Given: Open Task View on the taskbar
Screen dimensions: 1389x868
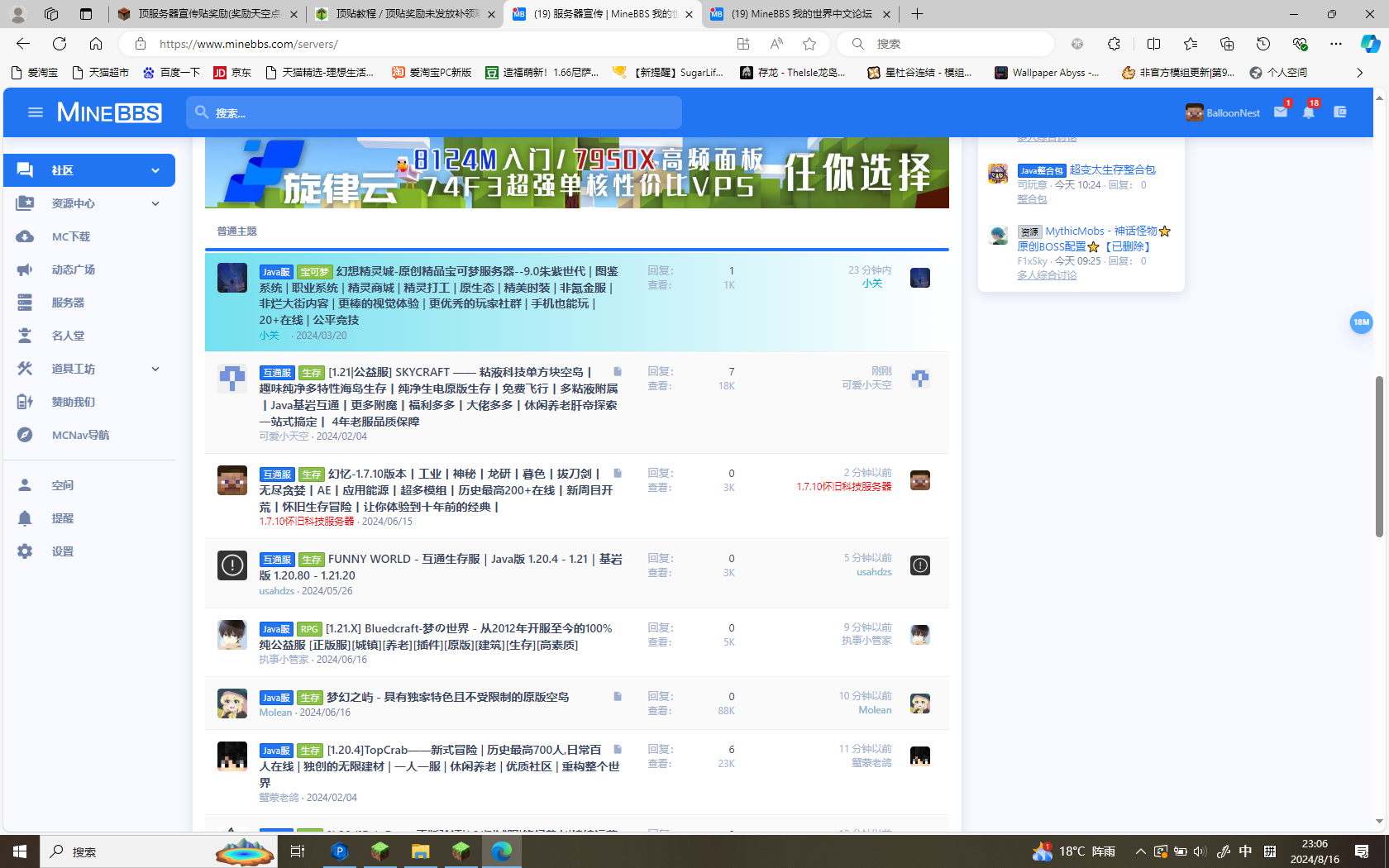Looking at the screenshot, I should click(298, 851).
